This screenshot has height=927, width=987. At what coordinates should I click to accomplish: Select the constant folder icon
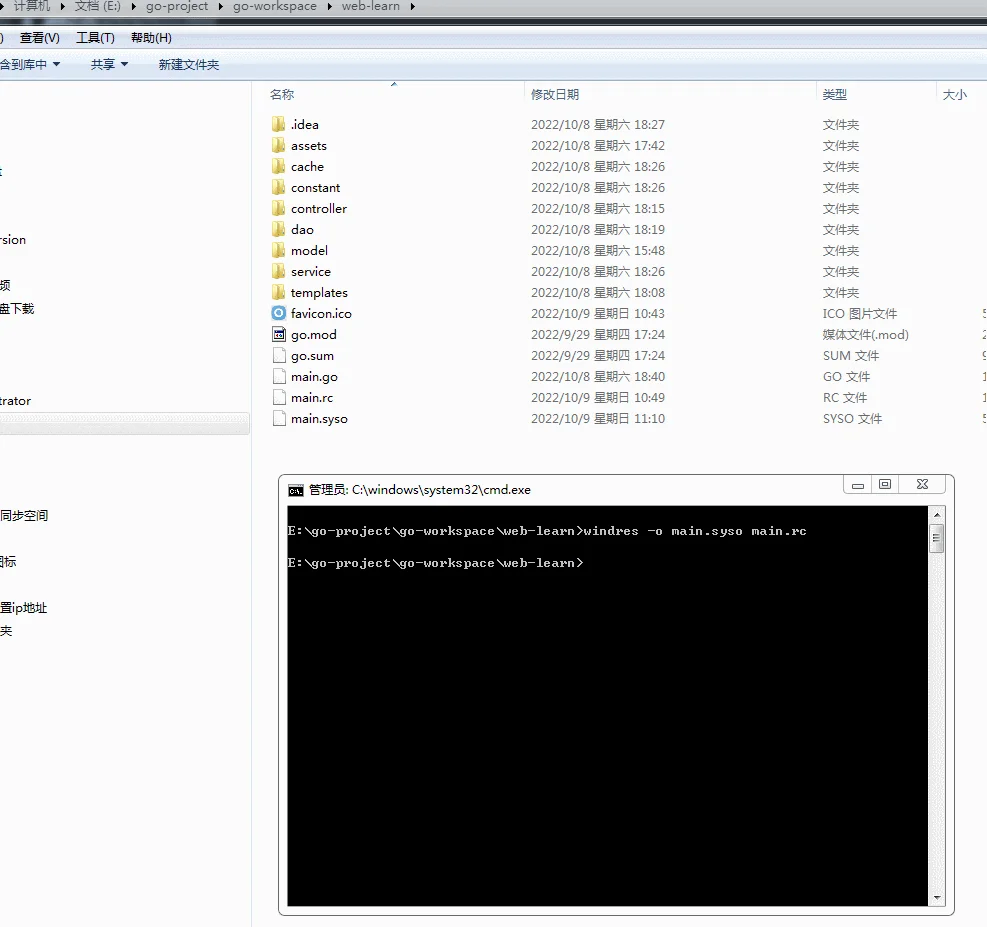coord(279,187)
